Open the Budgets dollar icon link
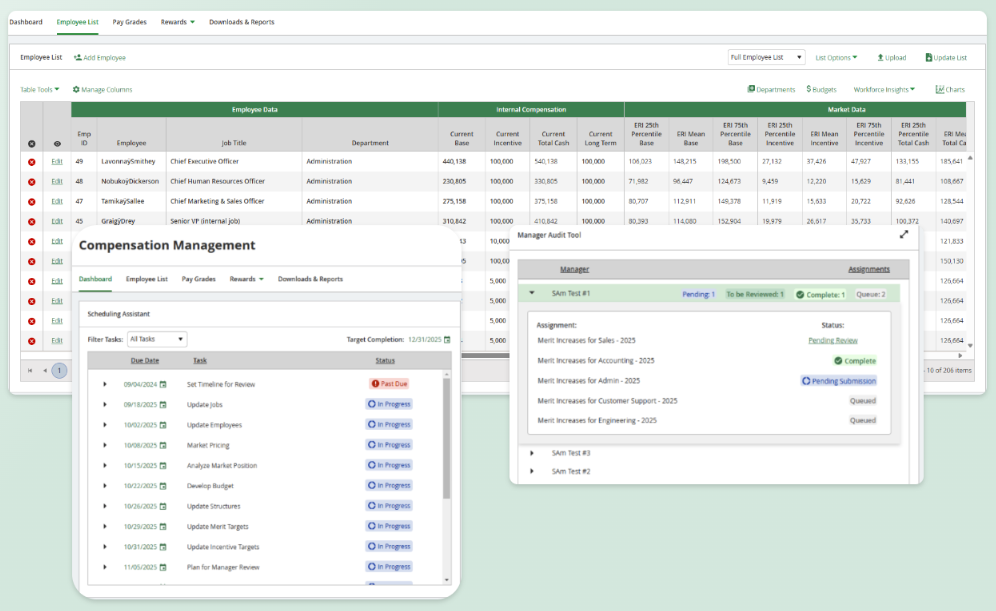 [809, 89]
